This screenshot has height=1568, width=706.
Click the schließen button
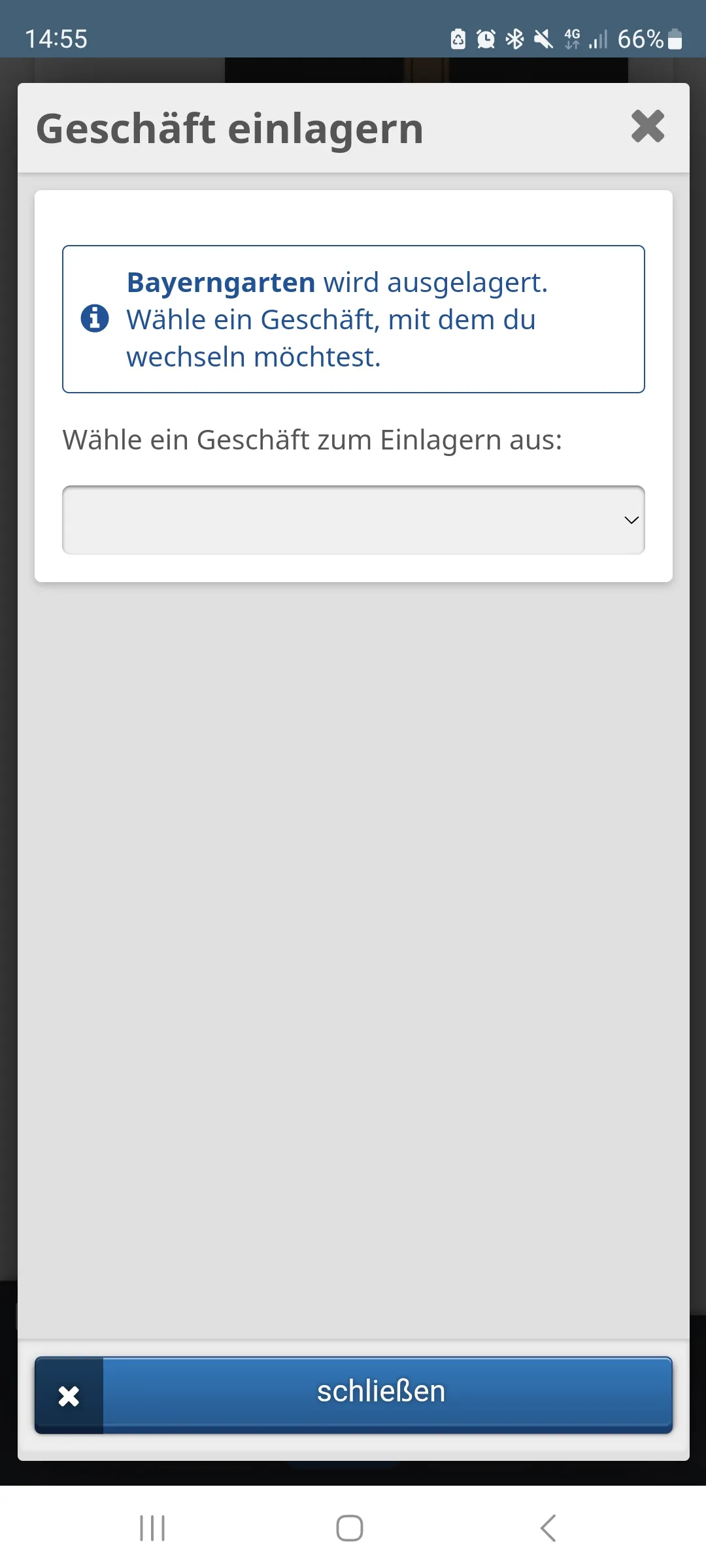pos(354,1395)
